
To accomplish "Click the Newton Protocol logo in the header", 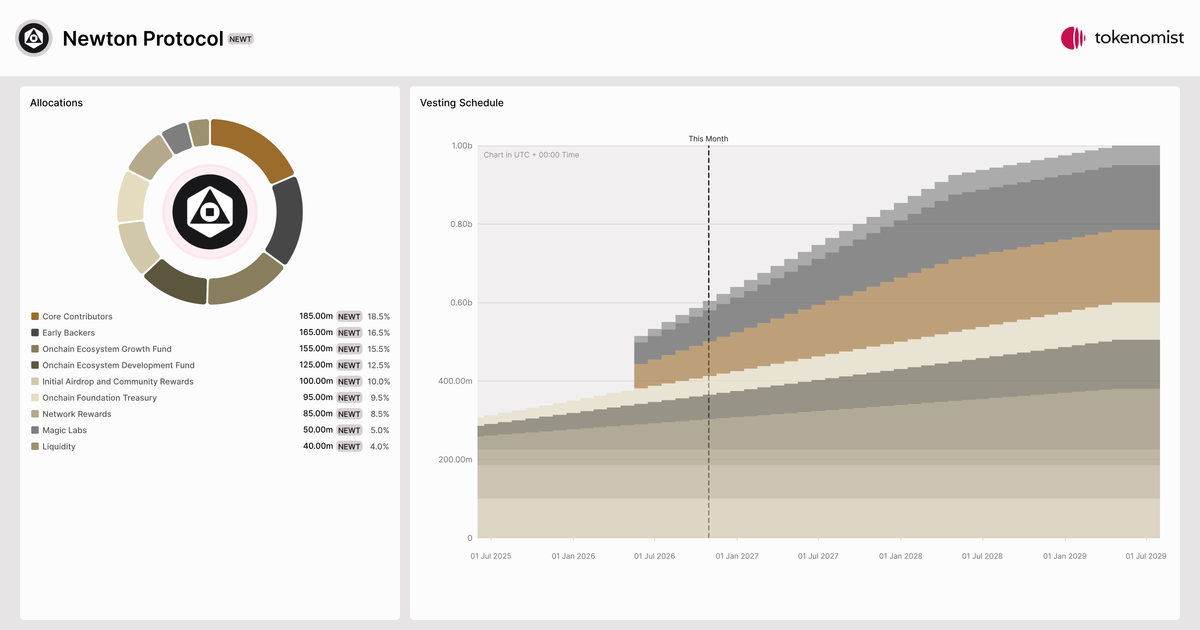I will [34, 38].
